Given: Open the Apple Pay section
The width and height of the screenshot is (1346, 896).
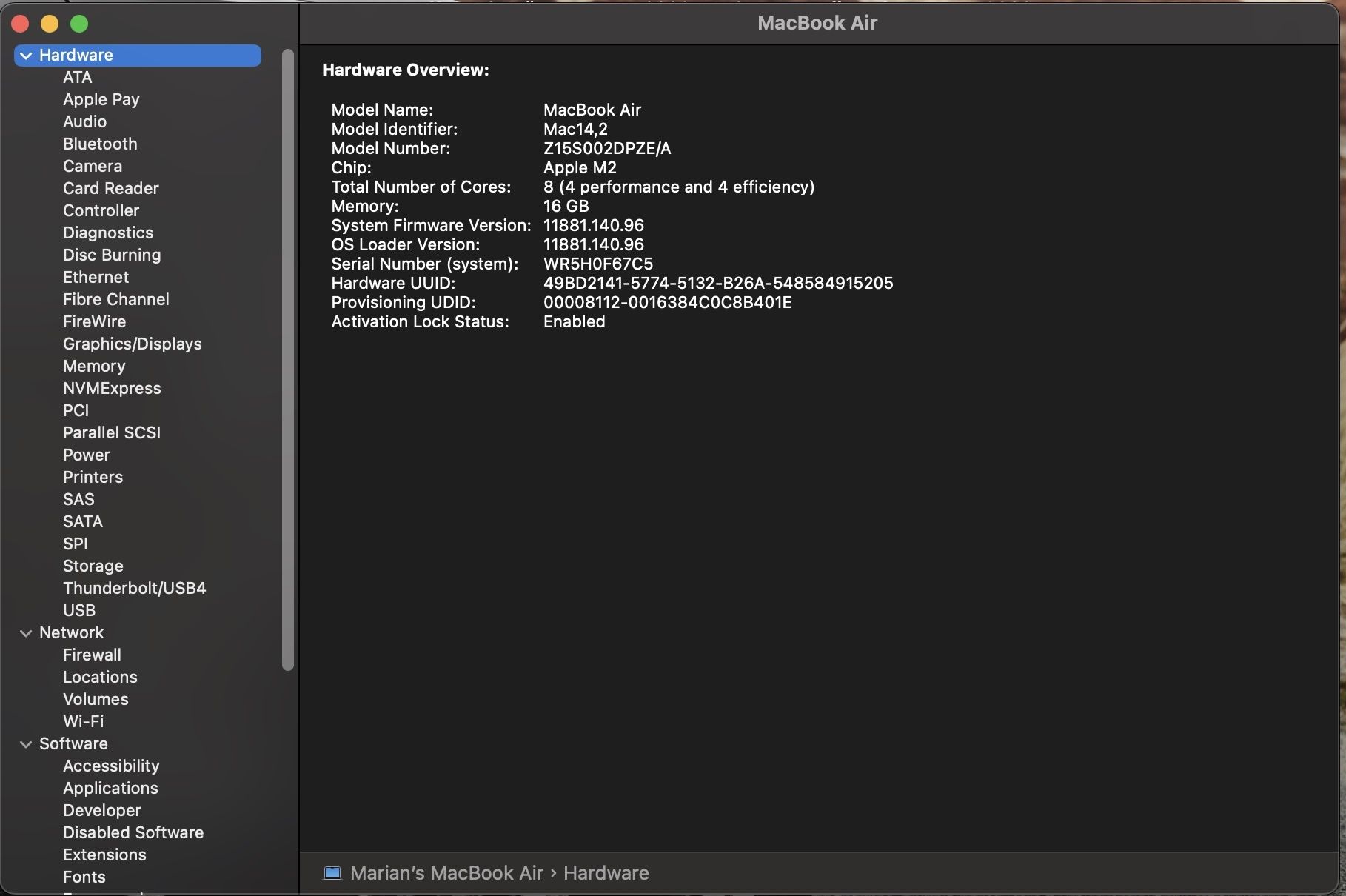Looking at the screenshot, I should [101, 99].
